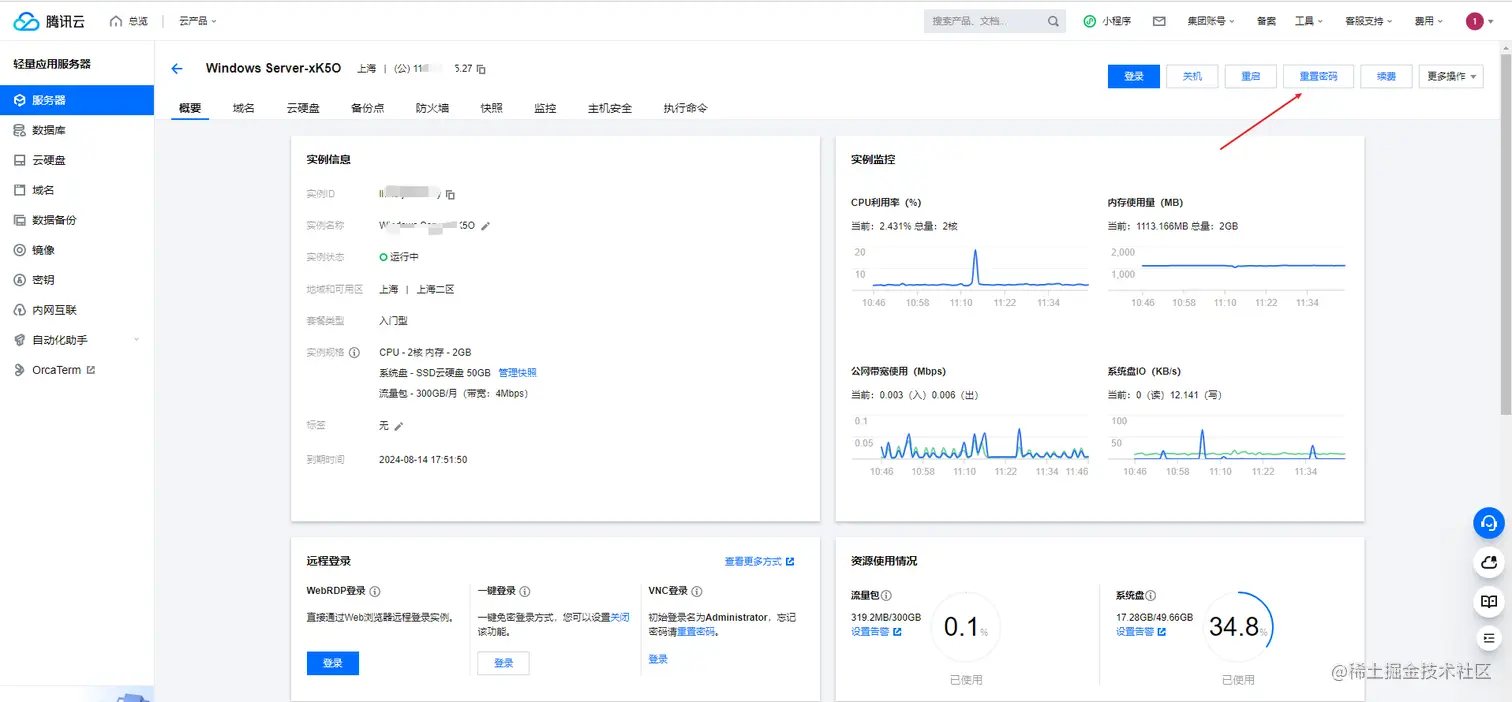Open the 客服支持 dropdown
This screenshot has height=702, width=1512.
[x=1368, y=21]
